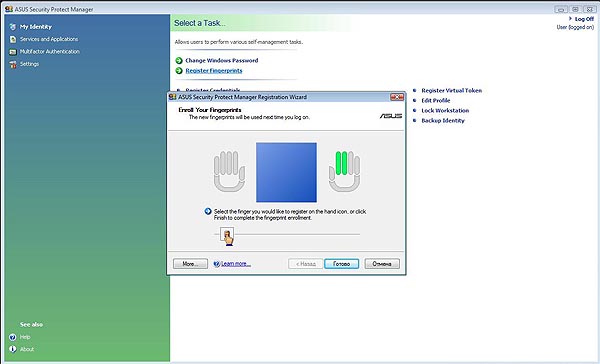The width and height of the screenshot is (600, 364).
Task: Click green arrow beside Register Fingerprints
Action: pyautogui.click(x=179, y=71)
